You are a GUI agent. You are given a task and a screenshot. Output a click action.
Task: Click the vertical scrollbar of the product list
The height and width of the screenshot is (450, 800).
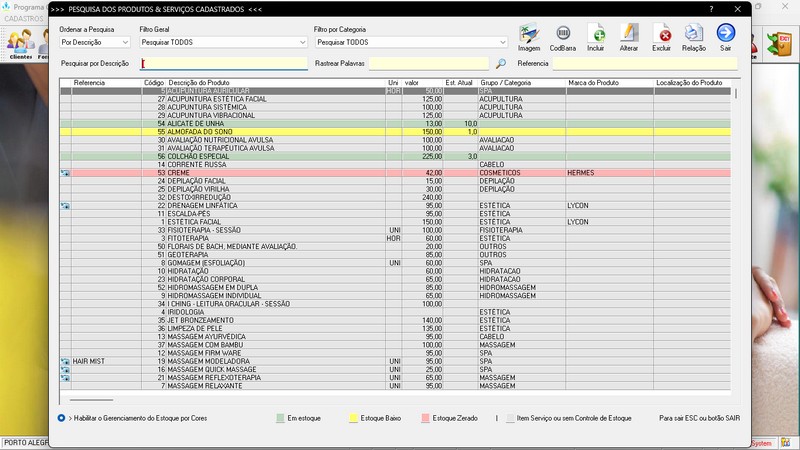pos(736,93)
